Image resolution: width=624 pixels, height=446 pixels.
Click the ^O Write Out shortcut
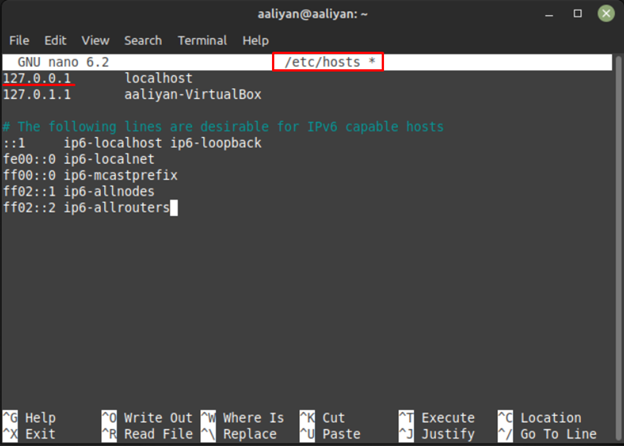click(147, 418)
